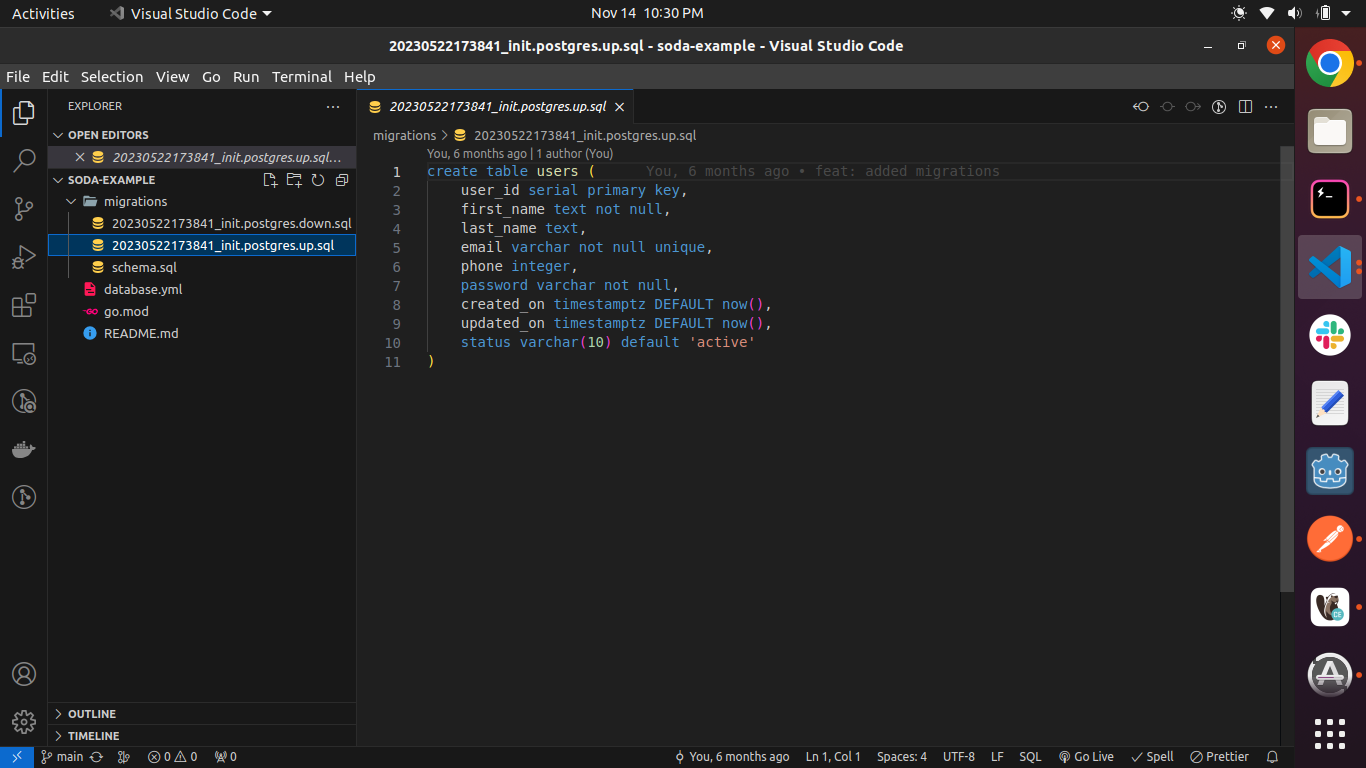1366x768 pixels.
Task: Open init.postgres.down.sql in the file tree
Action: click(202, 223)
